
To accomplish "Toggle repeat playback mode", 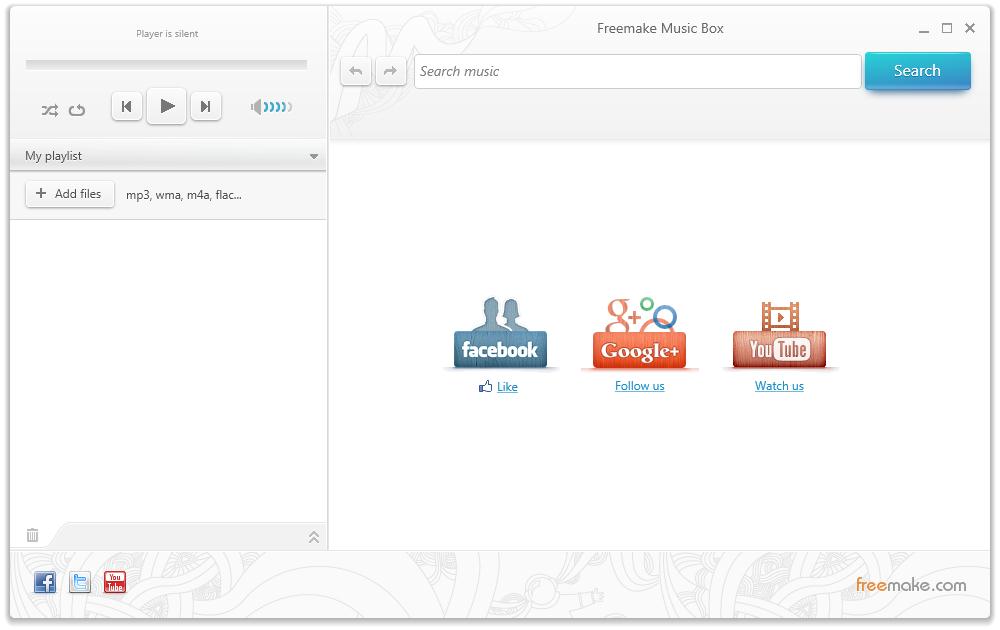I will coord(77,110).
